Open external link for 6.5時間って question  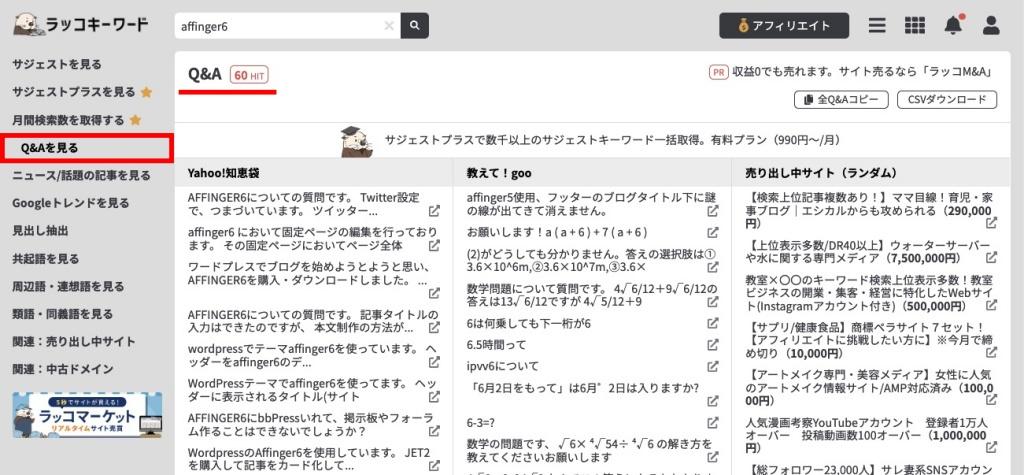713,345
